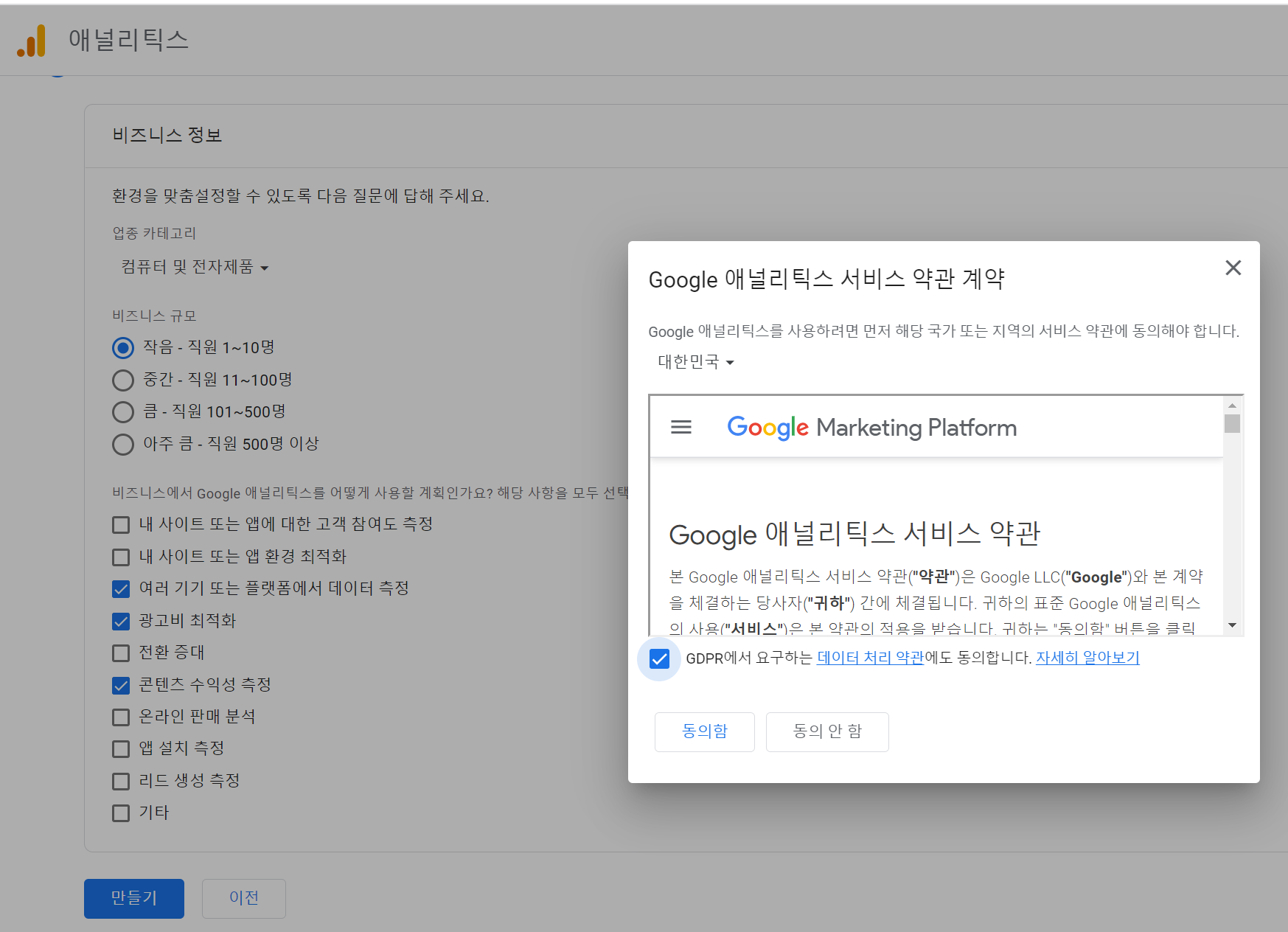Click the blue 만들기 create button

click(134, 898)
